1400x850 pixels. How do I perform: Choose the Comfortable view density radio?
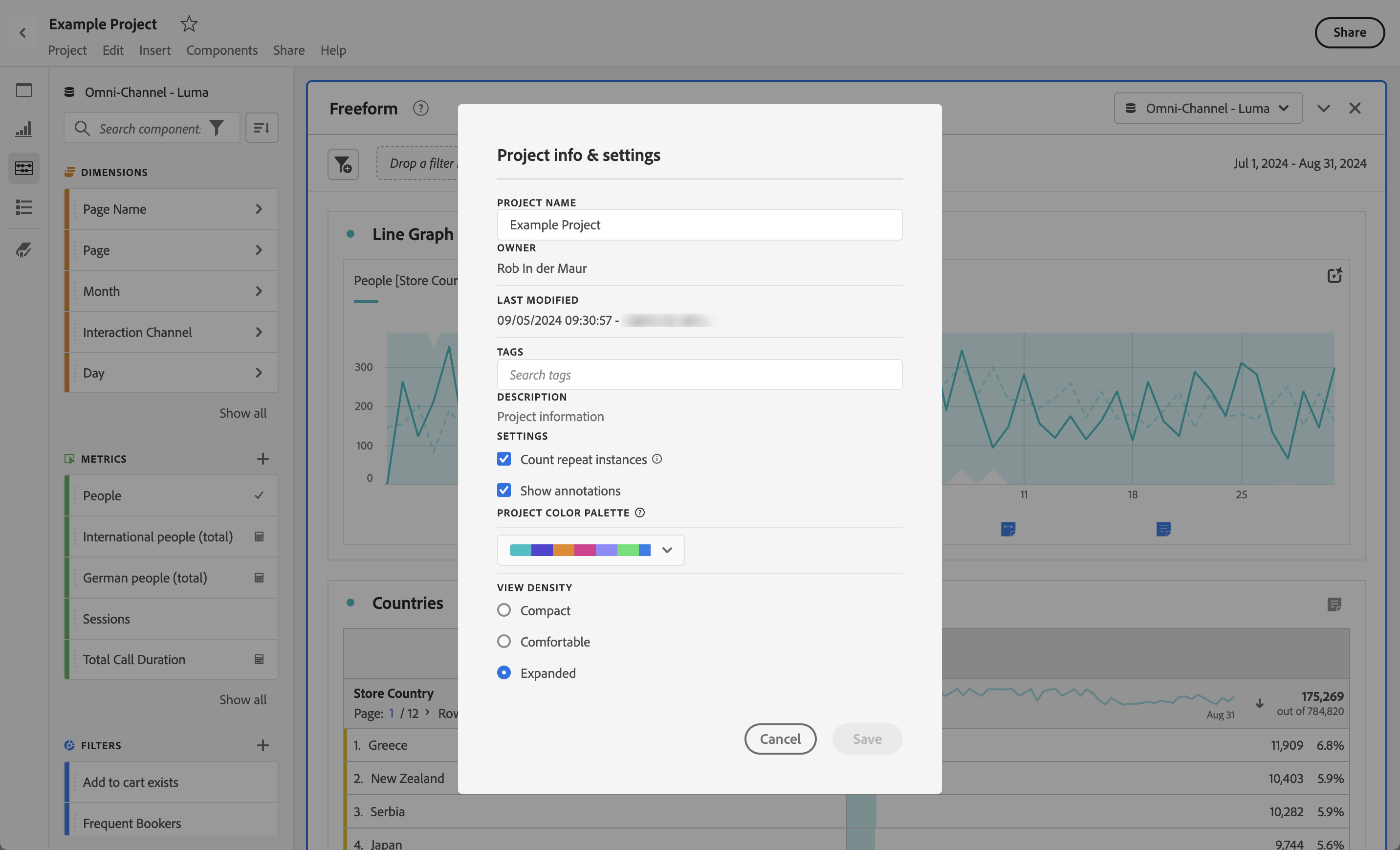(x=504, y=641)
